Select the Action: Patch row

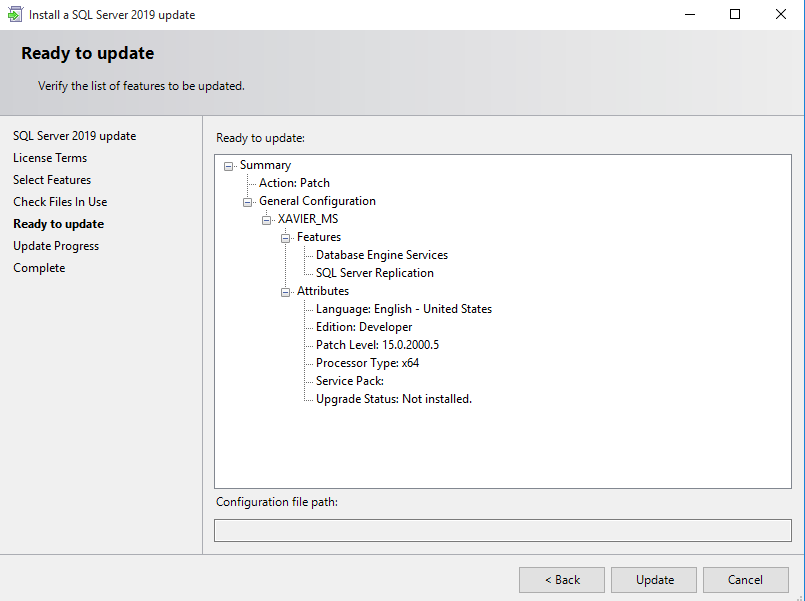click(x=294, y=183)
